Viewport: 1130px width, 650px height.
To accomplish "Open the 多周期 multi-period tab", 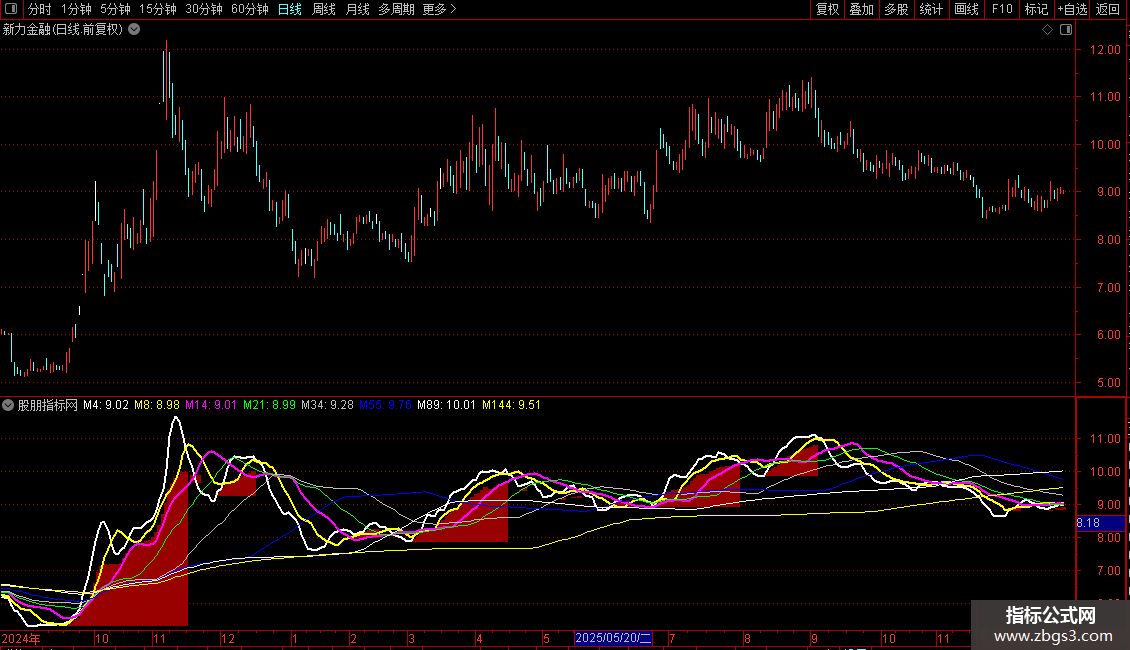I will click(x=397, y=9).
